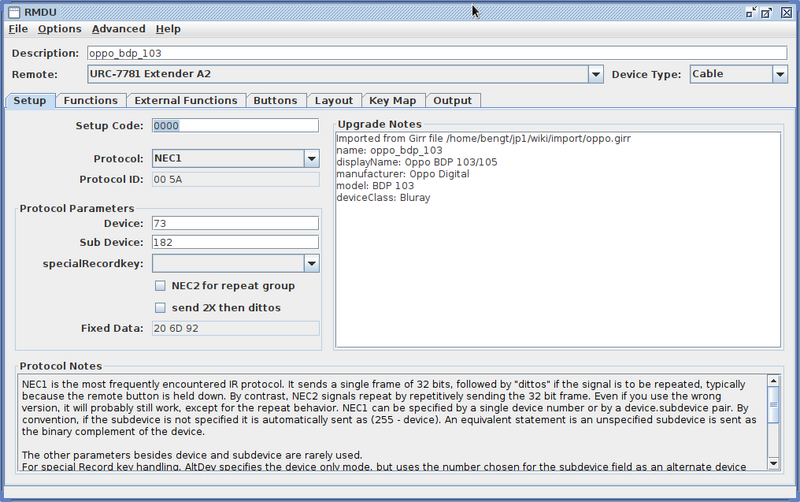Enable send 2X then dittos checkbox

(x=160, y=308)
